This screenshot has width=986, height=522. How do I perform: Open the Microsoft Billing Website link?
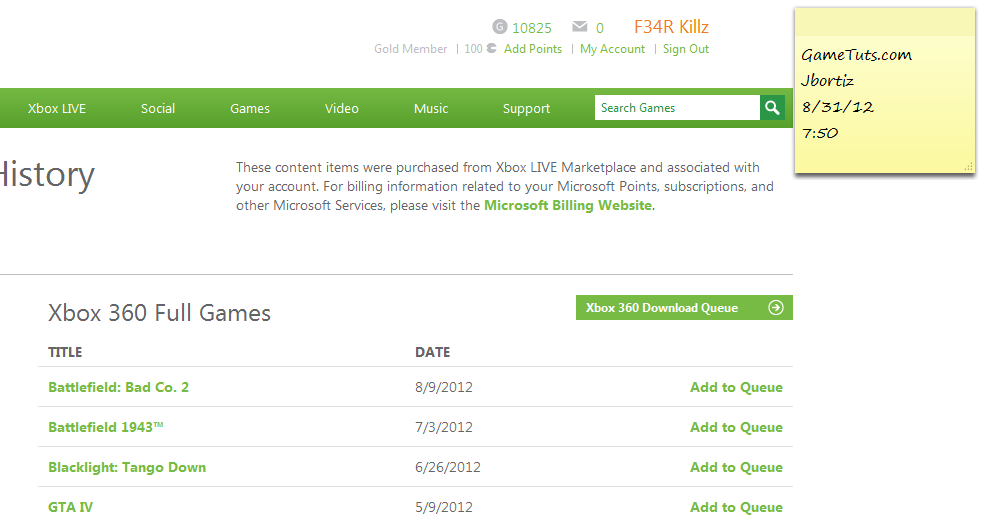click(568, 206)
